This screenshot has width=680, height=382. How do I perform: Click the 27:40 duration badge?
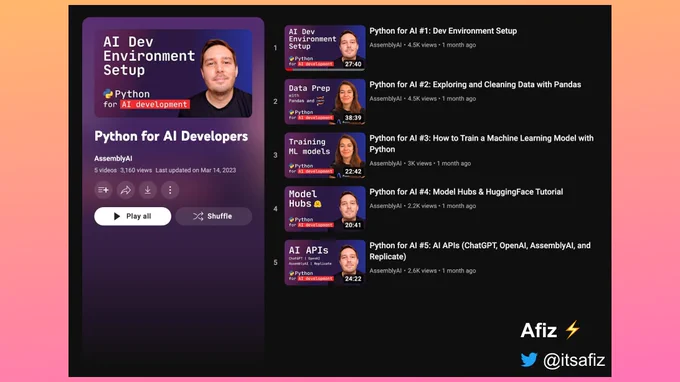(x=353, y=64)
